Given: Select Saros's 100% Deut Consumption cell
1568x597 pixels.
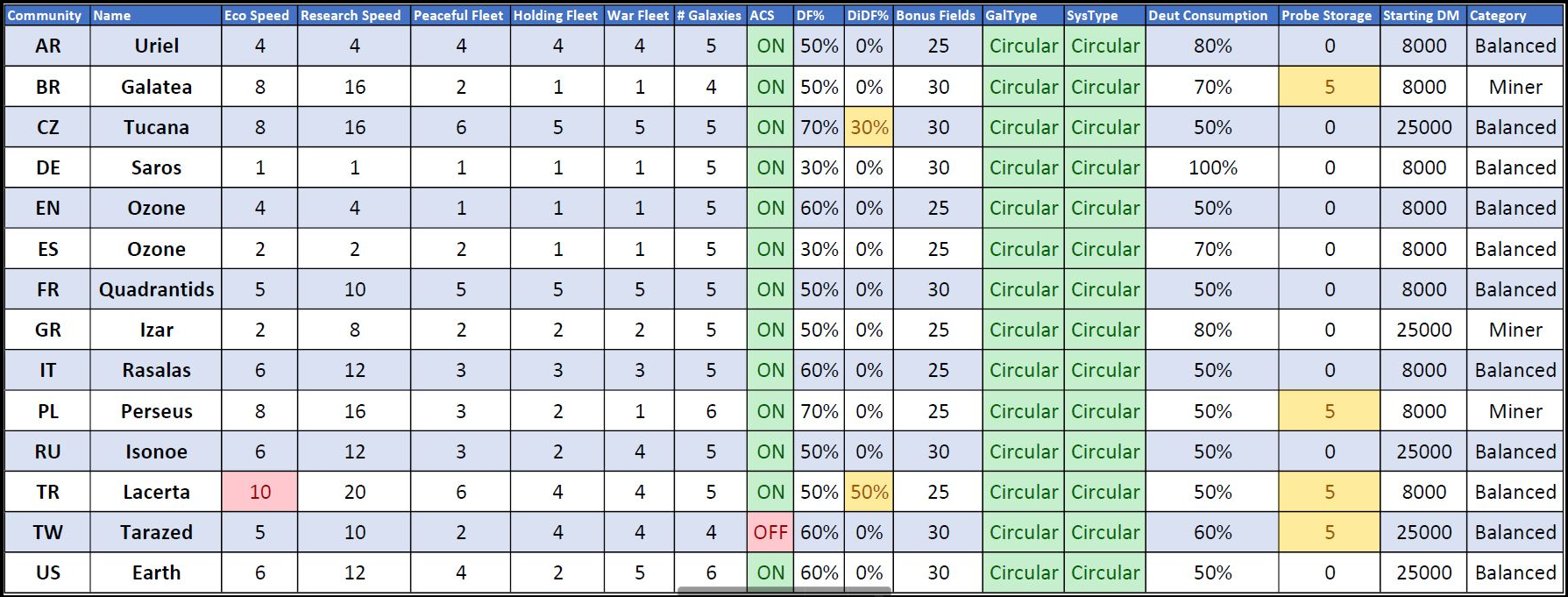Looking at the screenshot, I should pyautogui.click(x=1213, y=167).
